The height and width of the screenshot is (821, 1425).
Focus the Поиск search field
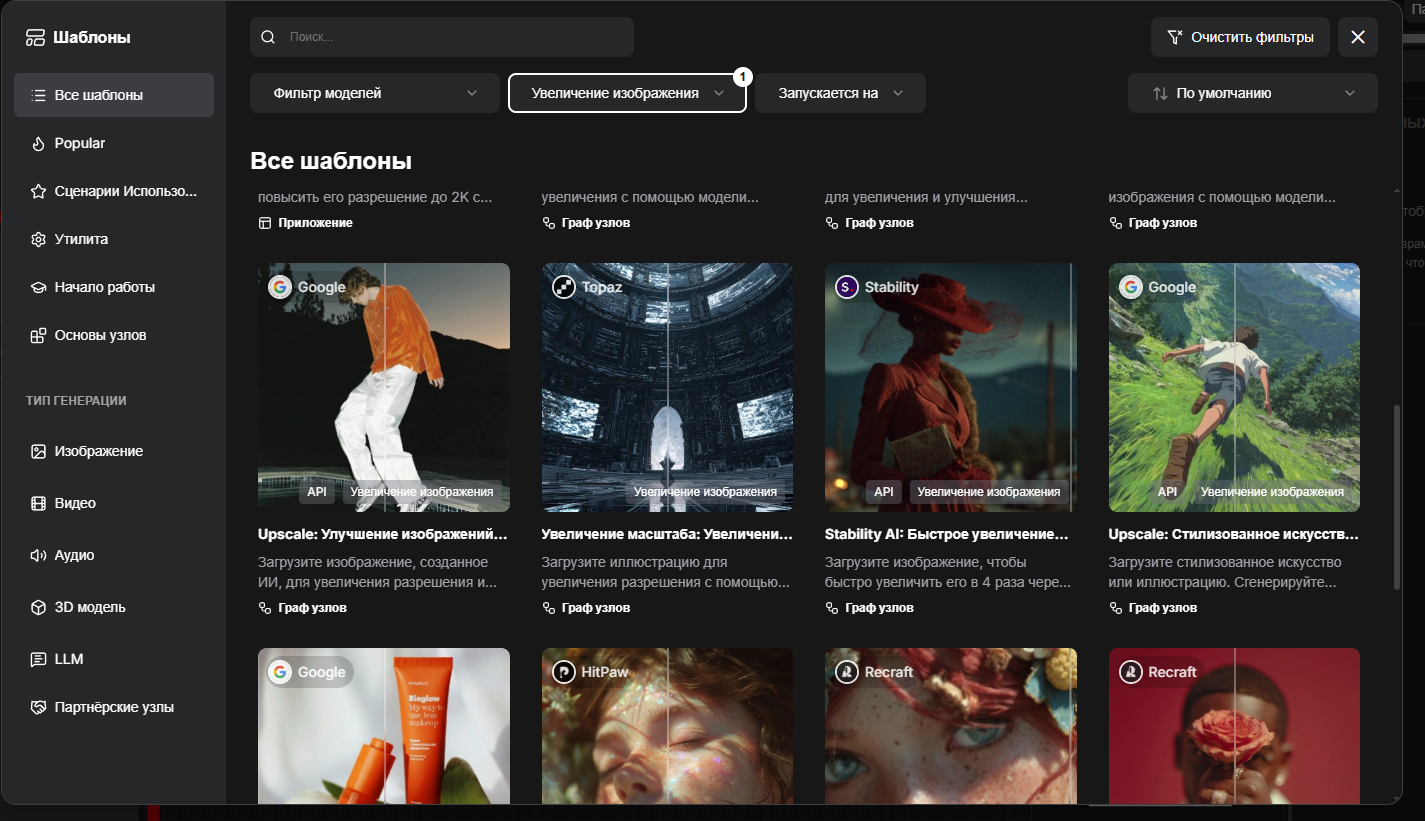click(442, 37)
